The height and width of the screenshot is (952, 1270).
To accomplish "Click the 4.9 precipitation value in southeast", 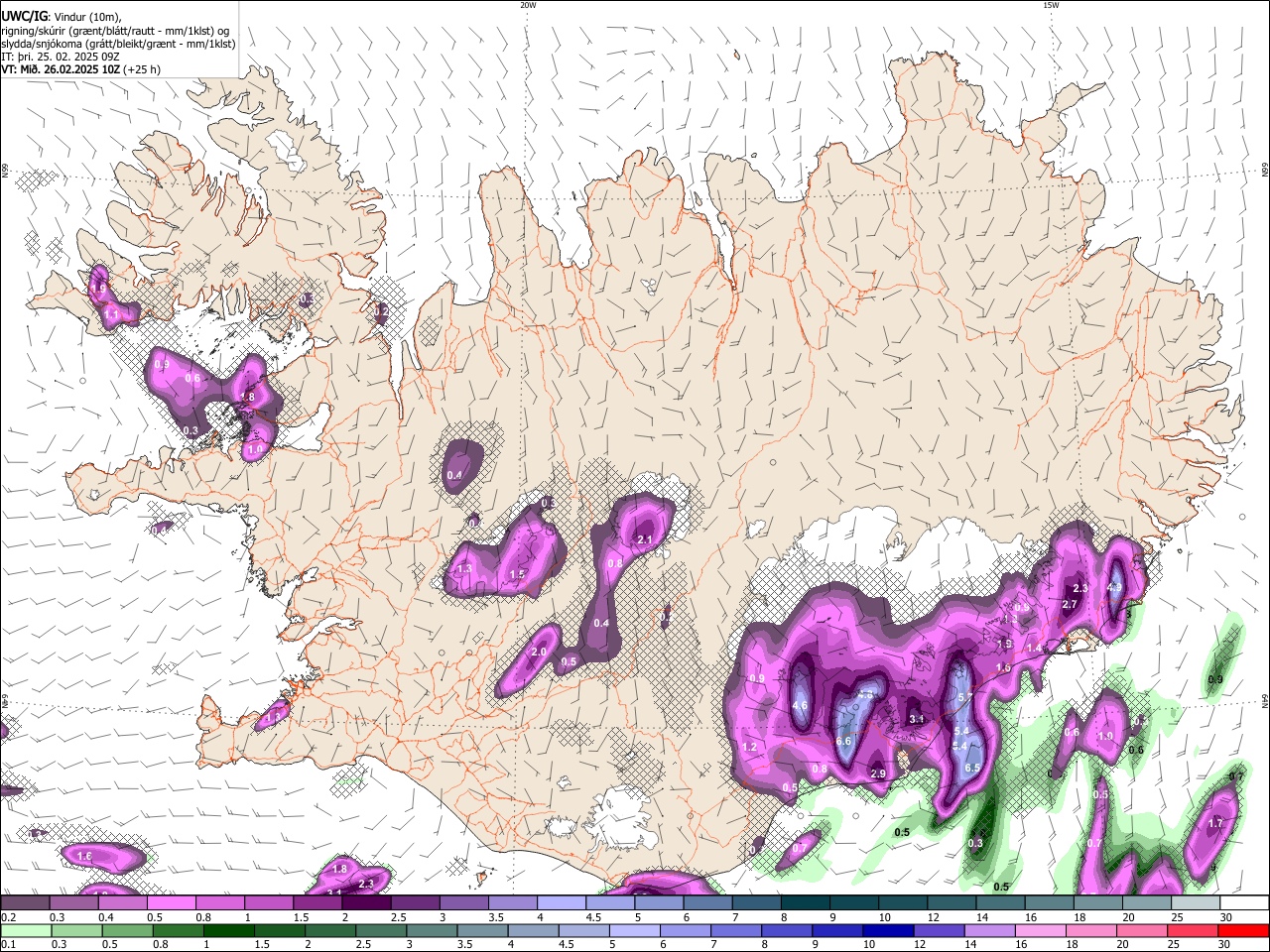I will point(1114,587).
